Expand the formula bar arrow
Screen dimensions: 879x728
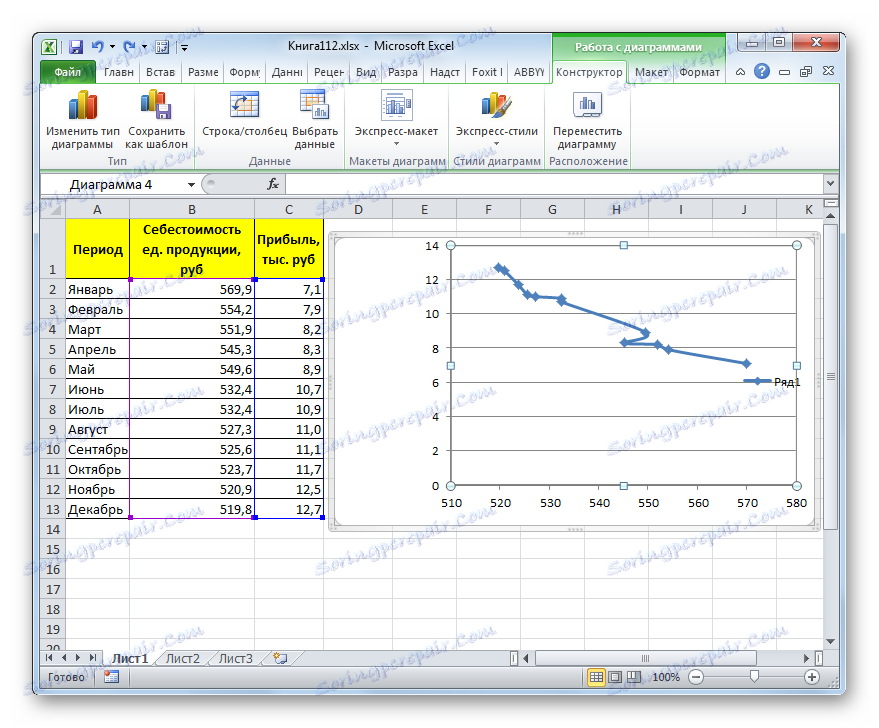tap(830, 183)
